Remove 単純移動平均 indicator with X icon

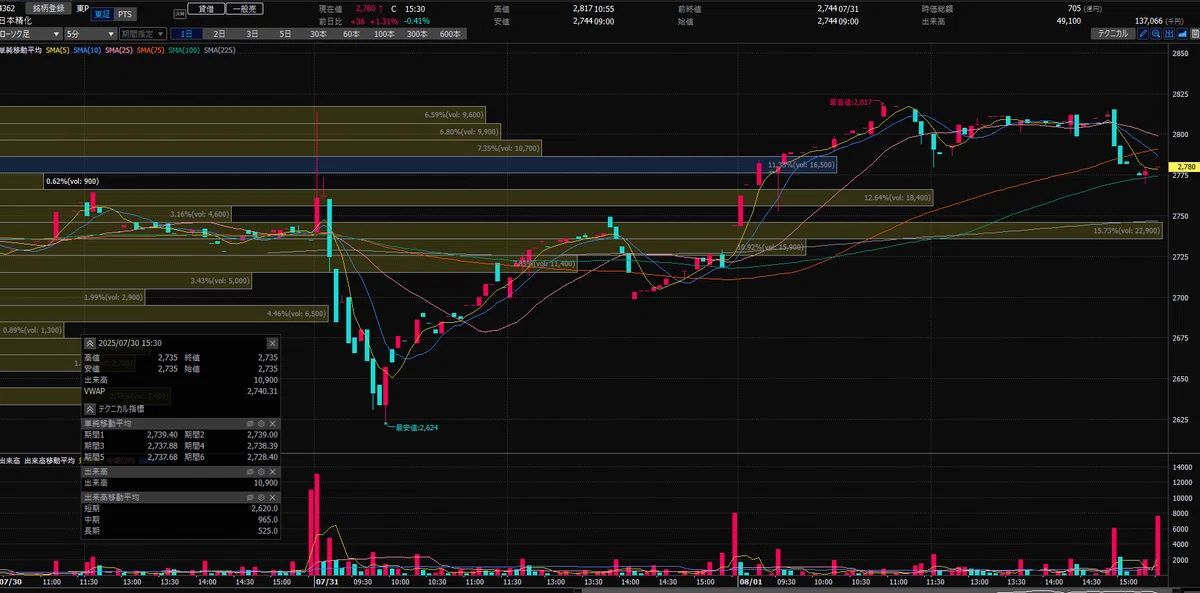pyautogui.click(x=272, y=424)
